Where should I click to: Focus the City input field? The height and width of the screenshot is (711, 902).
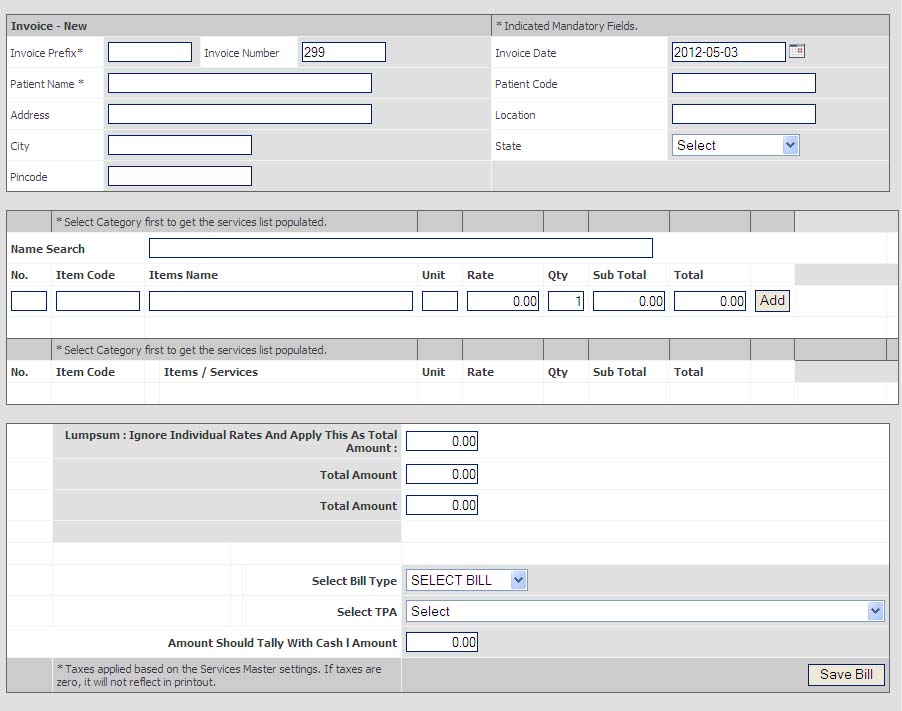(x=179, y=145)
